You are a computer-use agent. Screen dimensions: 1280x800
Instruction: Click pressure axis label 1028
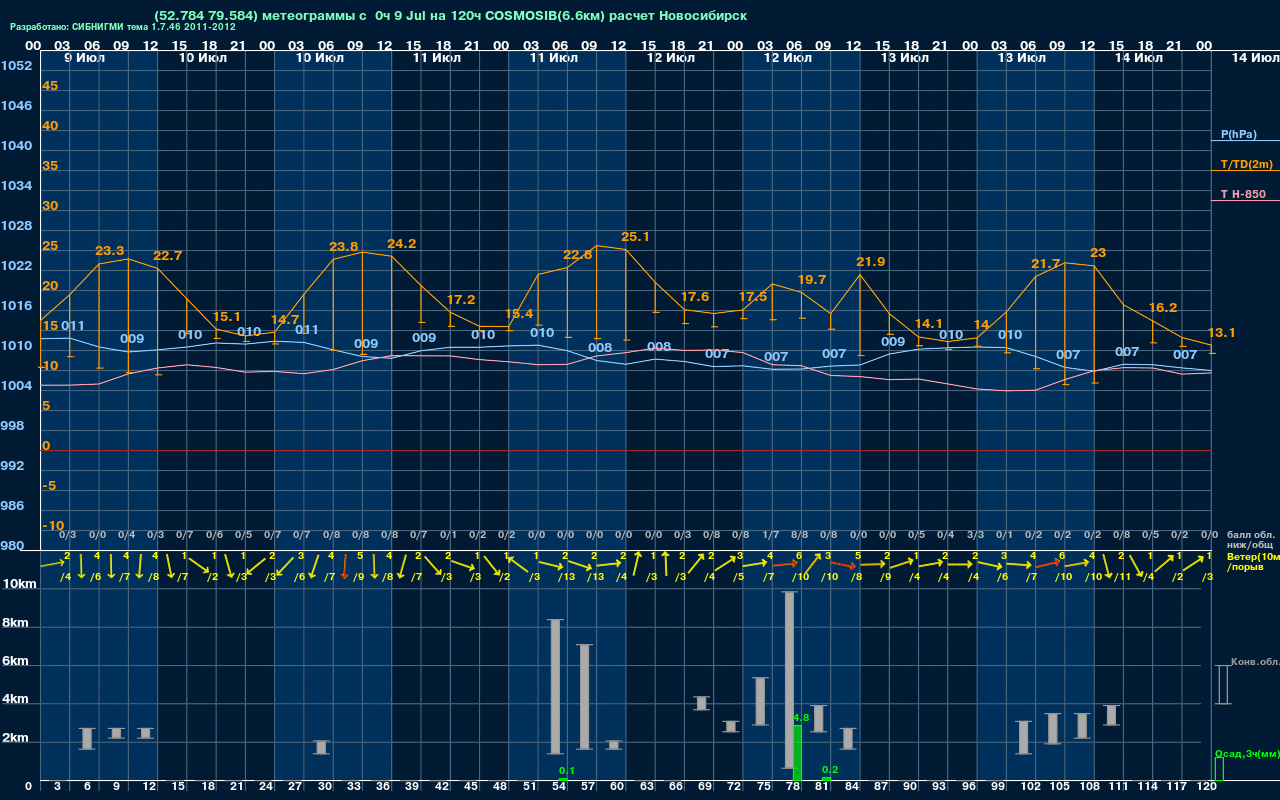16,226
